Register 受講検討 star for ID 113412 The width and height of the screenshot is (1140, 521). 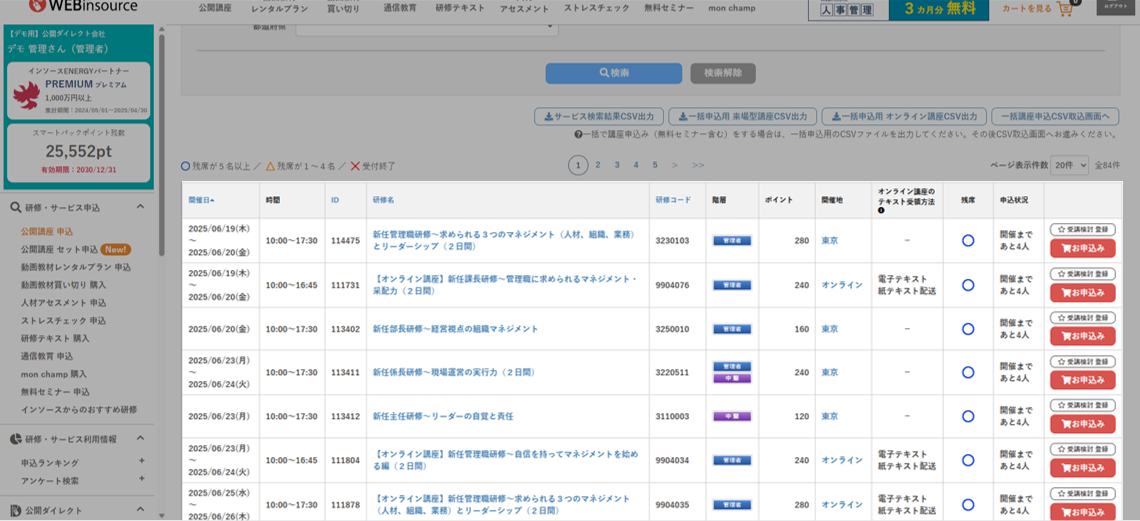(x=1083, y=405)
